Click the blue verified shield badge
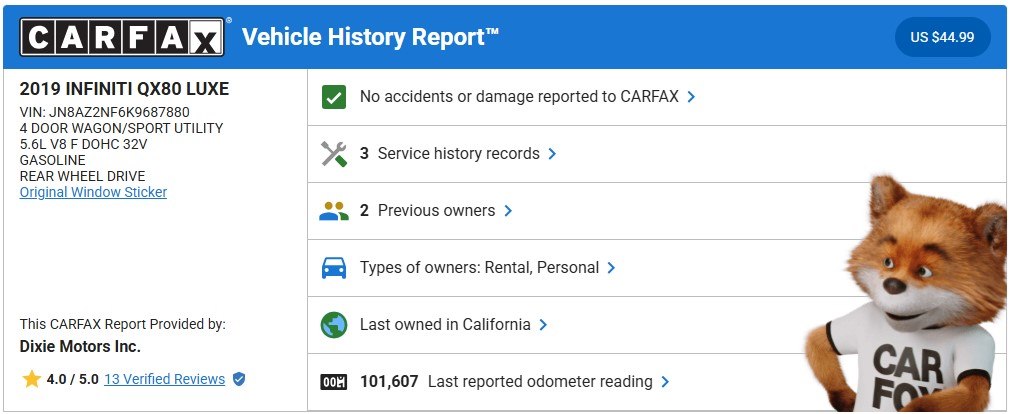 (239, 379)
